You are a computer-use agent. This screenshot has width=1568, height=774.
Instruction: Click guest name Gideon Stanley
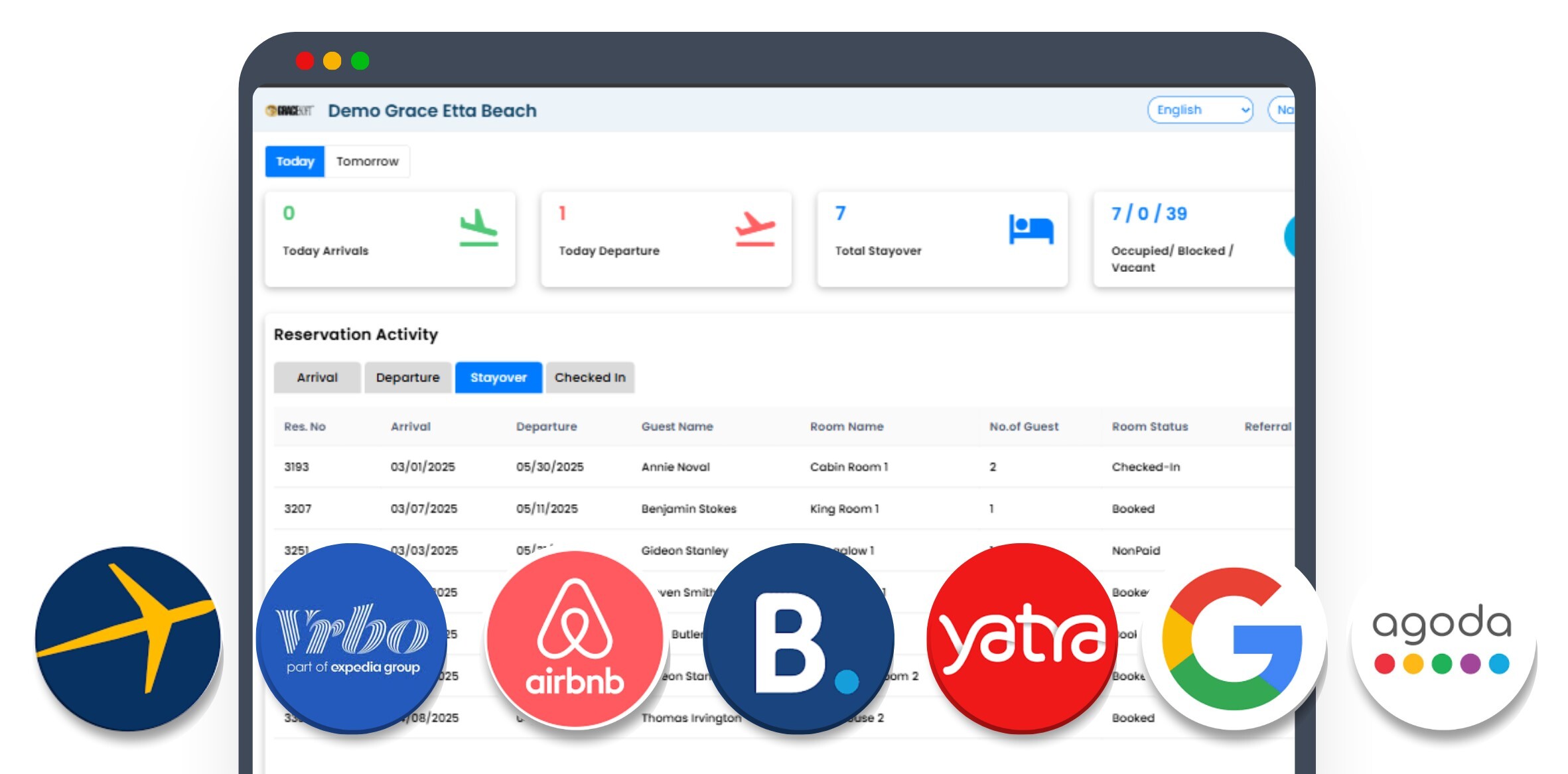[685, 550]
